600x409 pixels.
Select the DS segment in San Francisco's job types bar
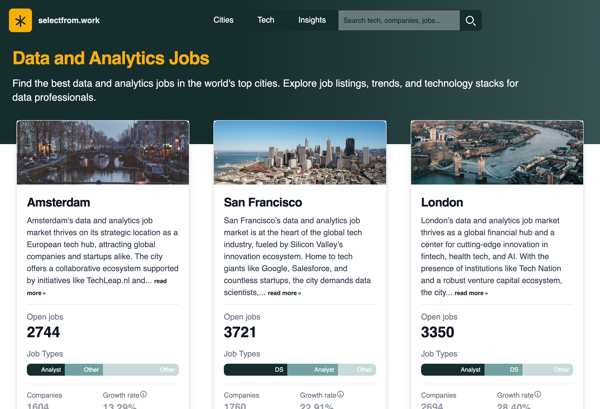(280, 370)
